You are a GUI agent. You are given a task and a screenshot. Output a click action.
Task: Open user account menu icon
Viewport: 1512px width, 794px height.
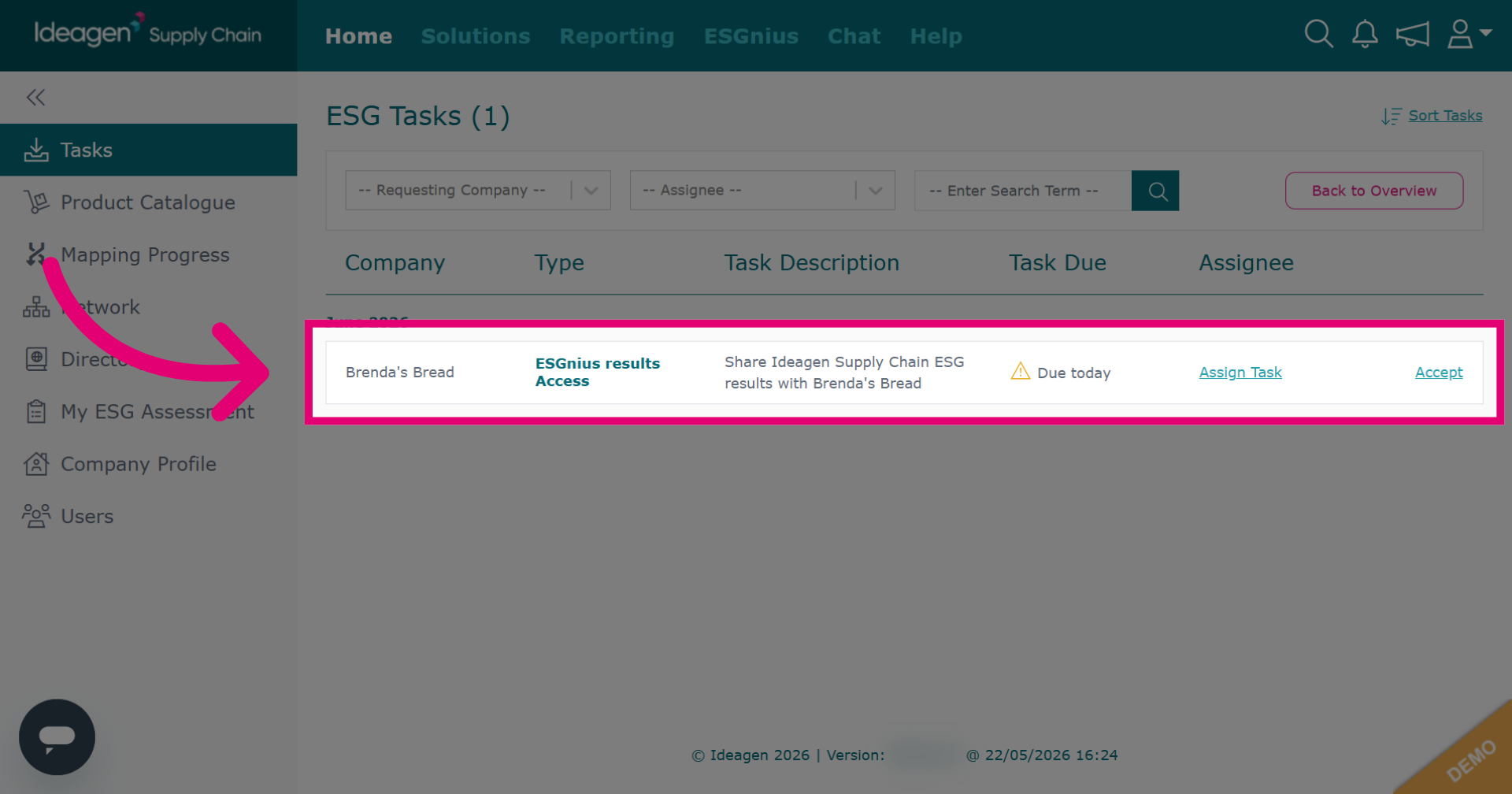[1469, 34]
